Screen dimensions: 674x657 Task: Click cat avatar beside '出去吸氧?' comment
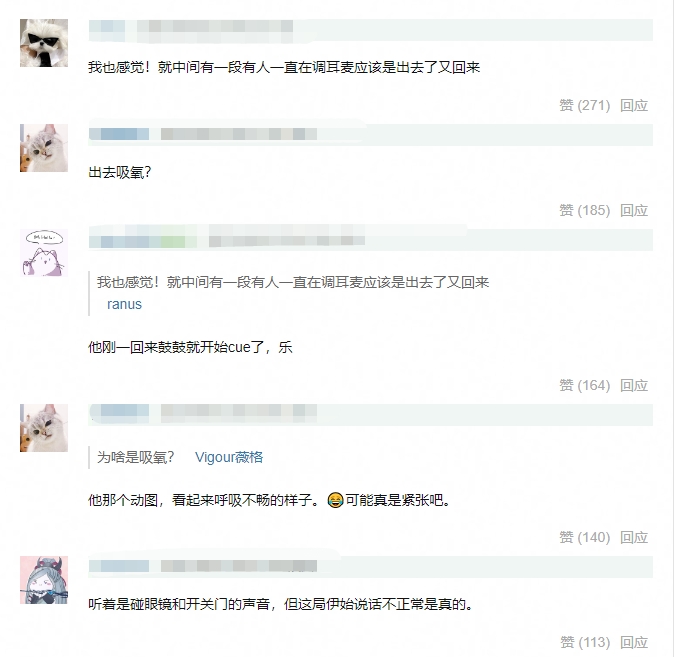click(x=44, y=148)
